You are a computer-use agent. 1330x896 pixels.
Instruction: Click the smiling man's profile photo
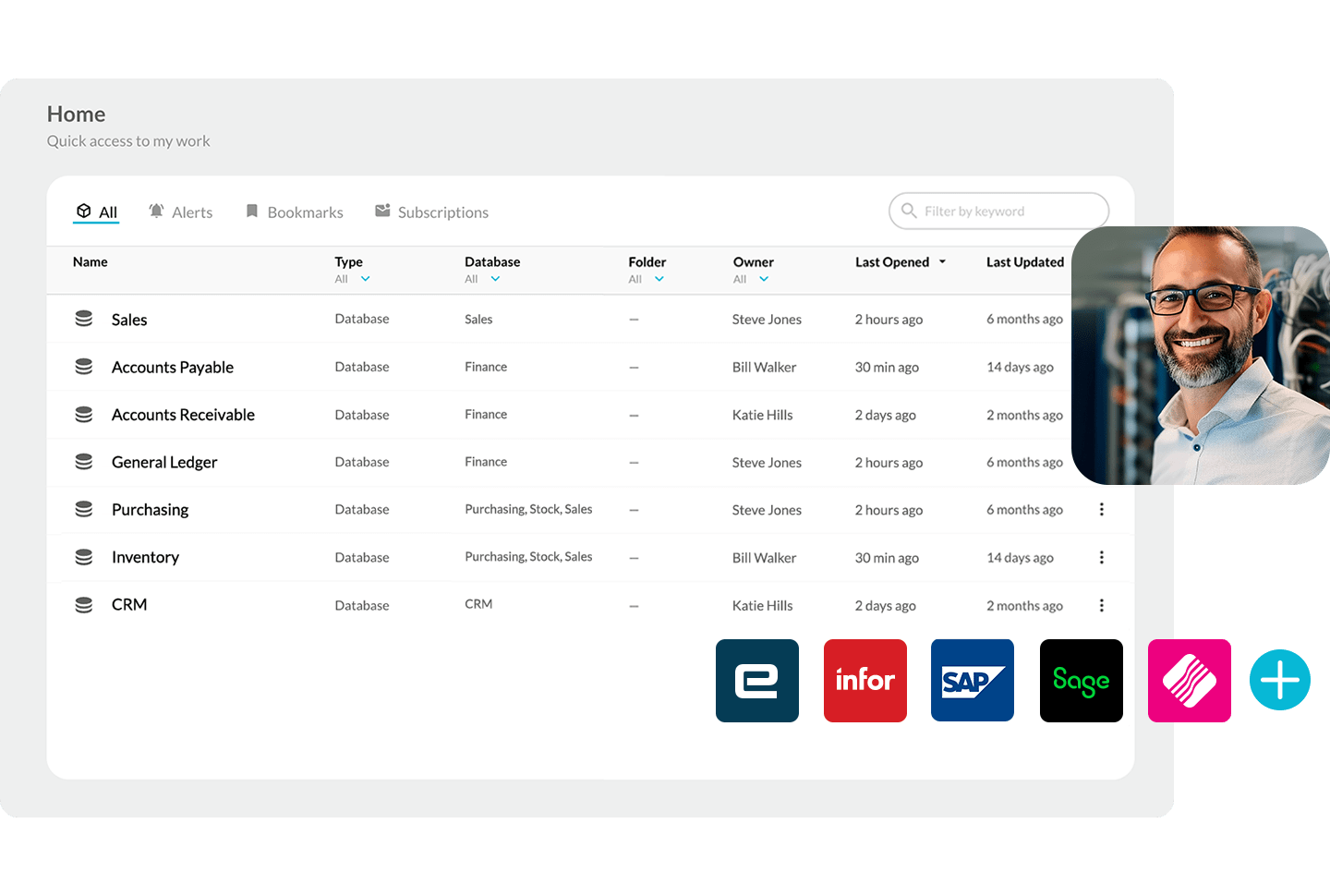pos(1201,356)
